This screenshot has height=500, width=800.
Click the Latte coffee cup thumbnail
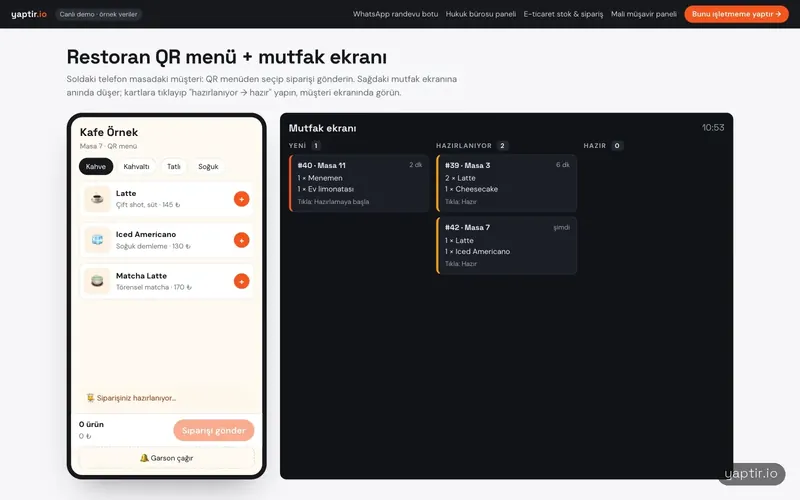pos(97,199)
